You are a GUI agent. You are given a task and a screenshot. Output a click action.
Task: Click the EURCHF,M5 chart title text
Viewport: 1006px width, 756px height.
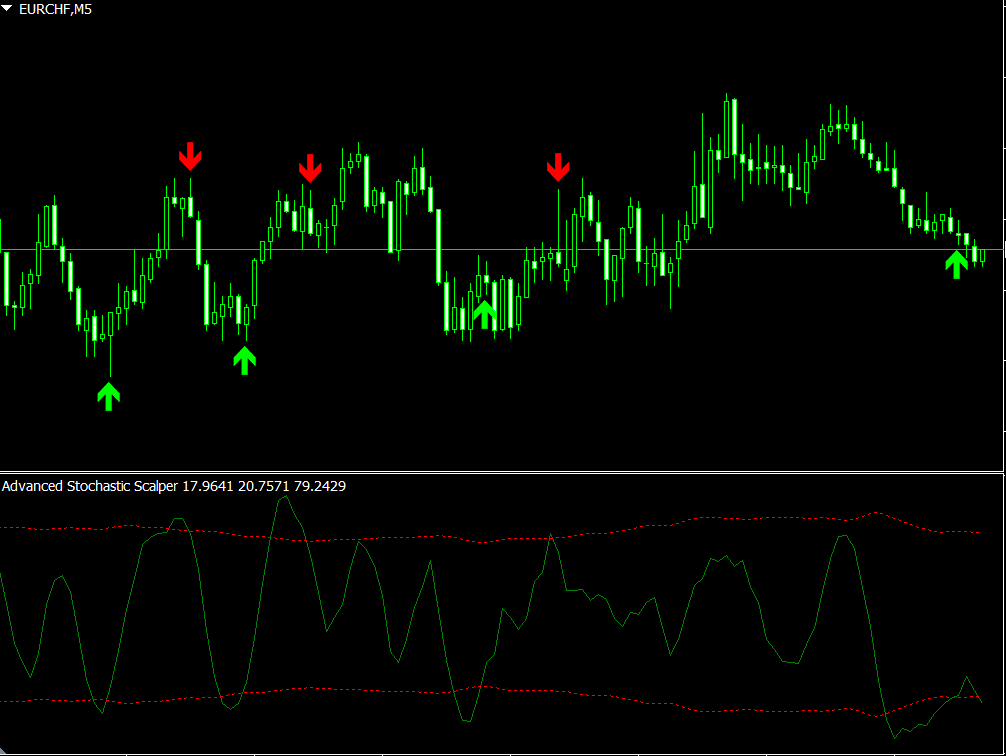50,9
